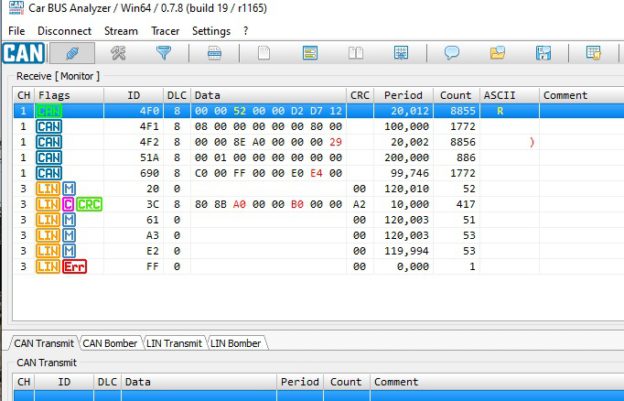
Task: Click the Data column header in Receive
Action: pos(268,95)
